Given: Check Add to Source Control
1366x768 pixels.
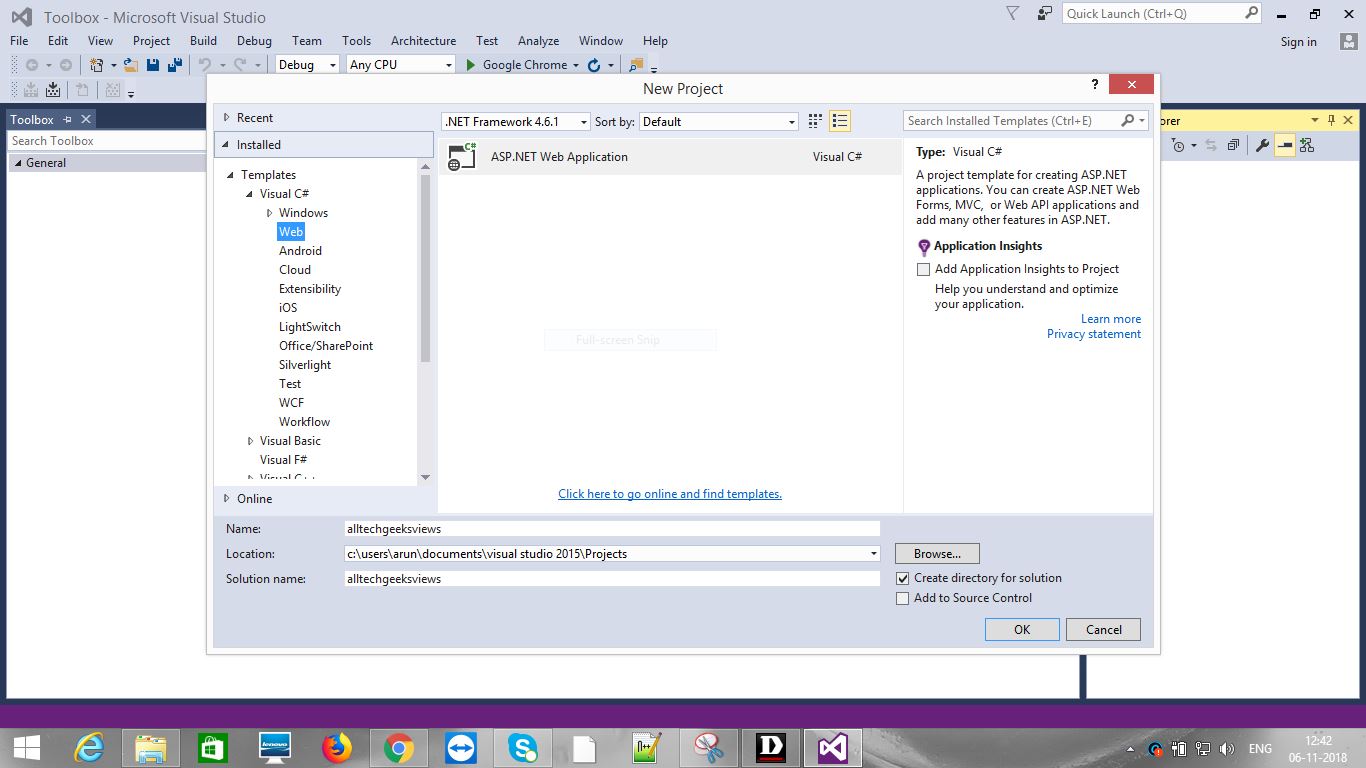Looking at the screenshot, I should [902, 598].
